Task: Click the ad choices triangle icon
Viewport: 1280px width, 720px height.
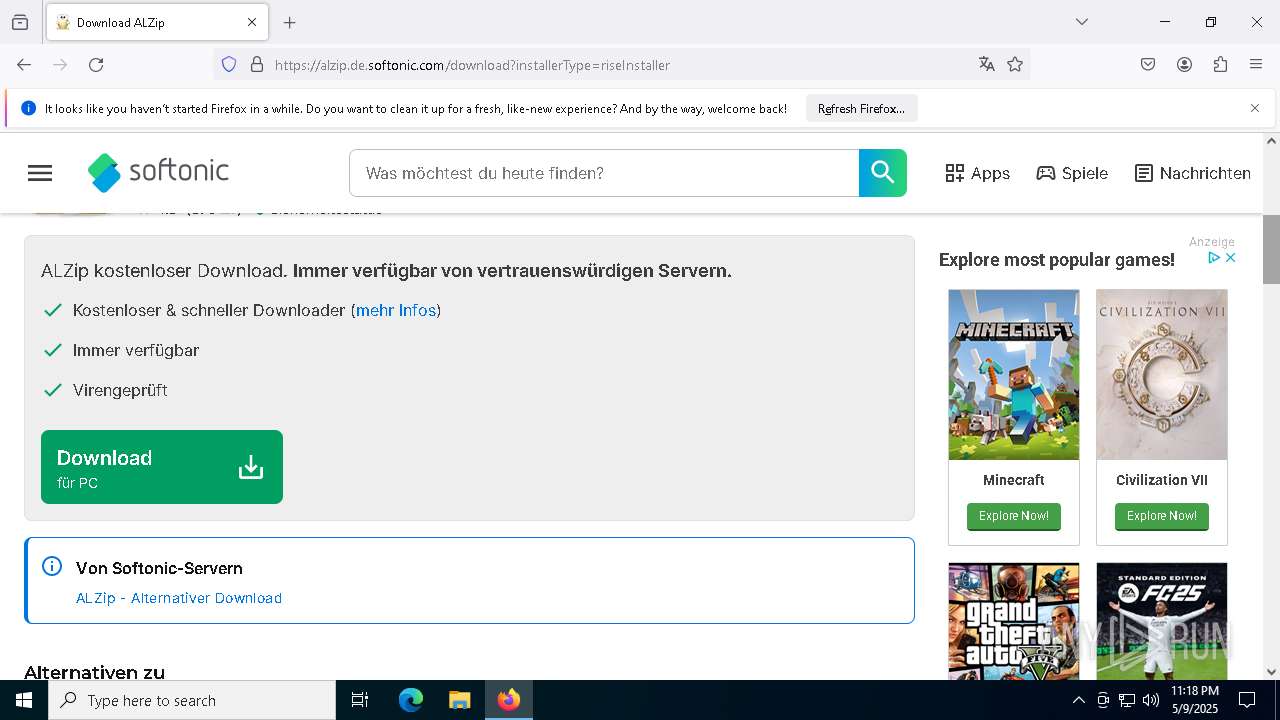Action: [x=1214, y=258]
